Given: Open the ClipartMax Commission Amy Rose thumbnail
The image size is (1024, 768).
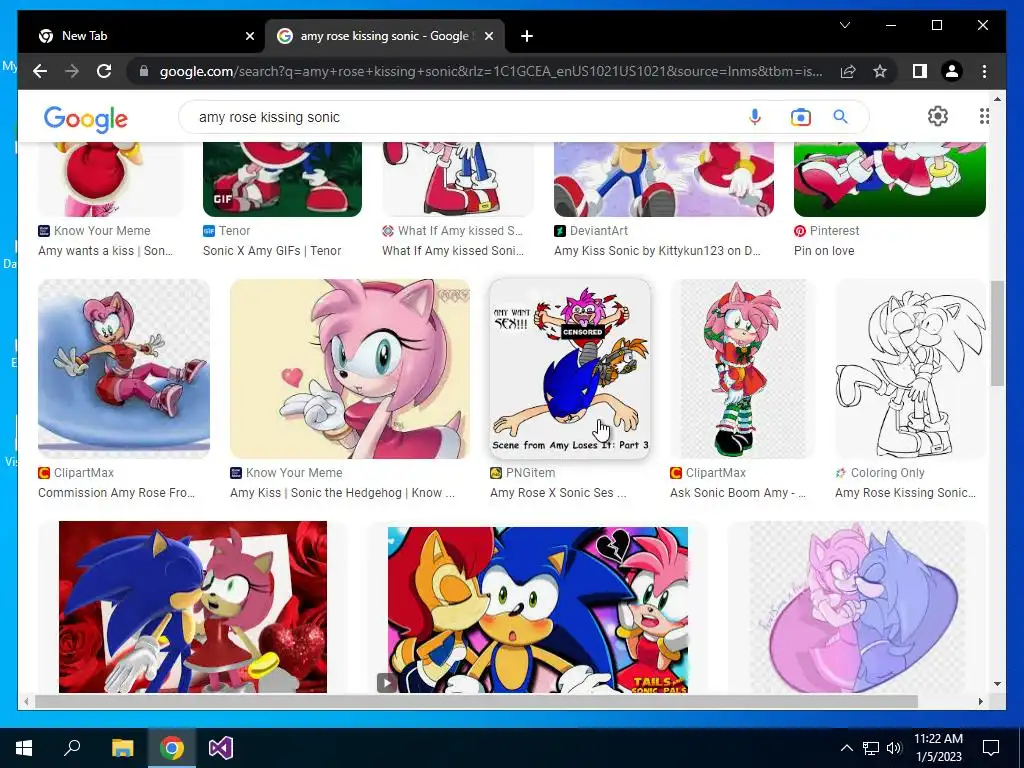Looking at the screenshot, I should tap(124, 368).
